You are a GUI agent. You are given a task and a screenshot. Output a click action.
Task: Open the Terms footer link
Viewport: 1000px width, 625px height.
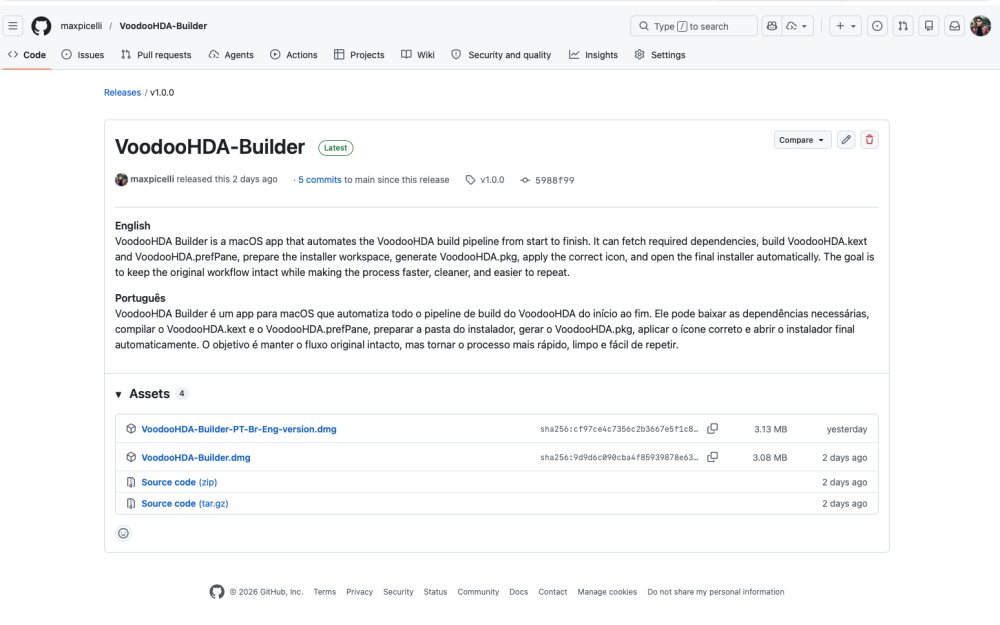click(325, 592)
